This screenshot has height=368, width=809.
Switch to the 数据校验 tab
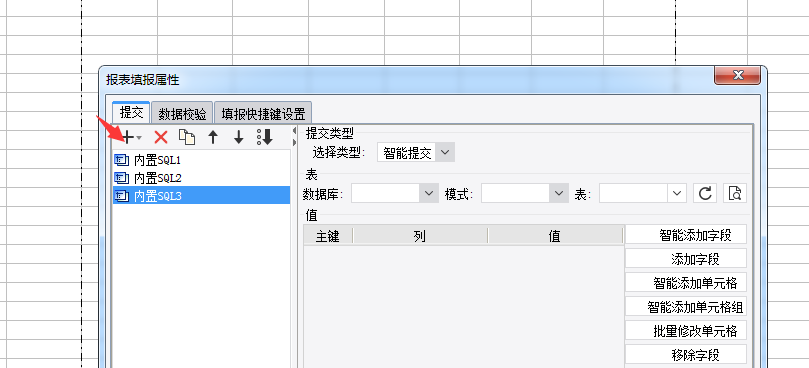[182, 113]
